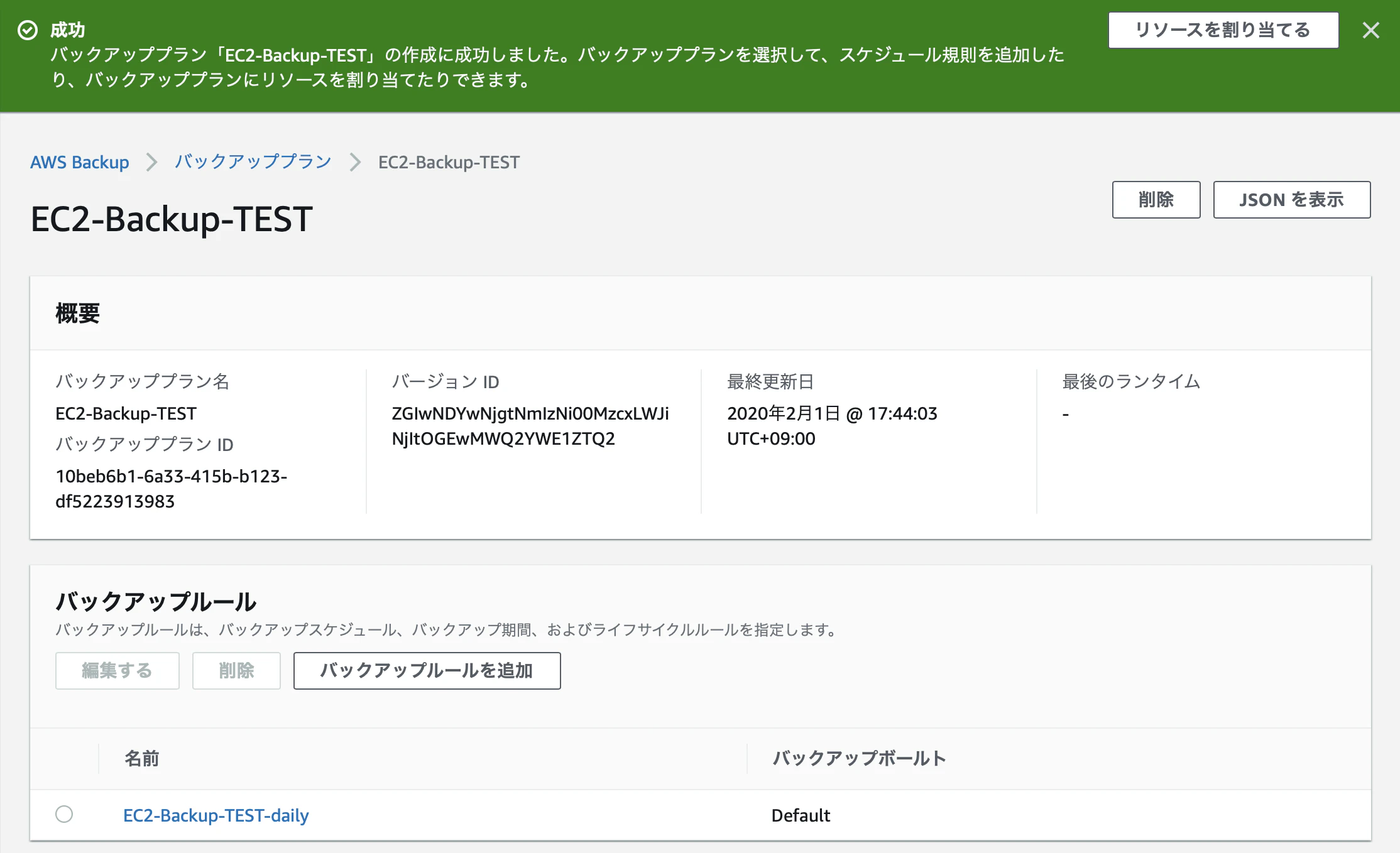Click the success checkmark icon in banner
The width and height of the screenshot is (1400, 853).
coord(28,30)
